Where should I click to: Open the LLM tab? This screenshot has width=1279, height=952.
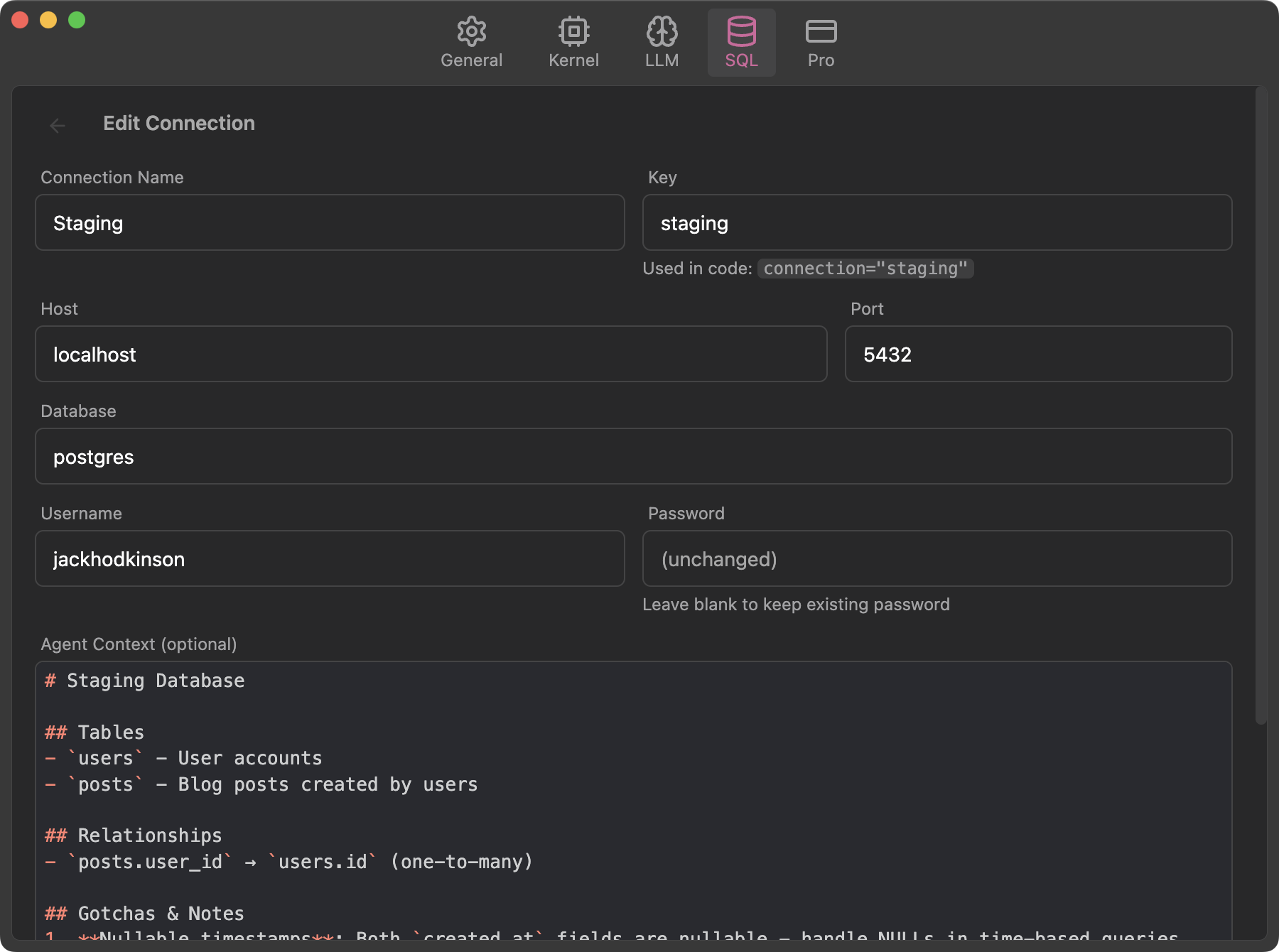click(x=662, y=43)
